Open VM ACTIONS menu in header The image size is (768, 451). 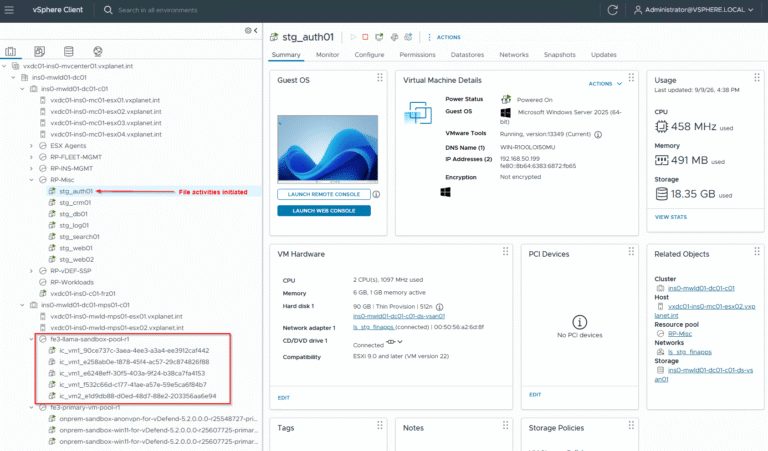(444, 37)
